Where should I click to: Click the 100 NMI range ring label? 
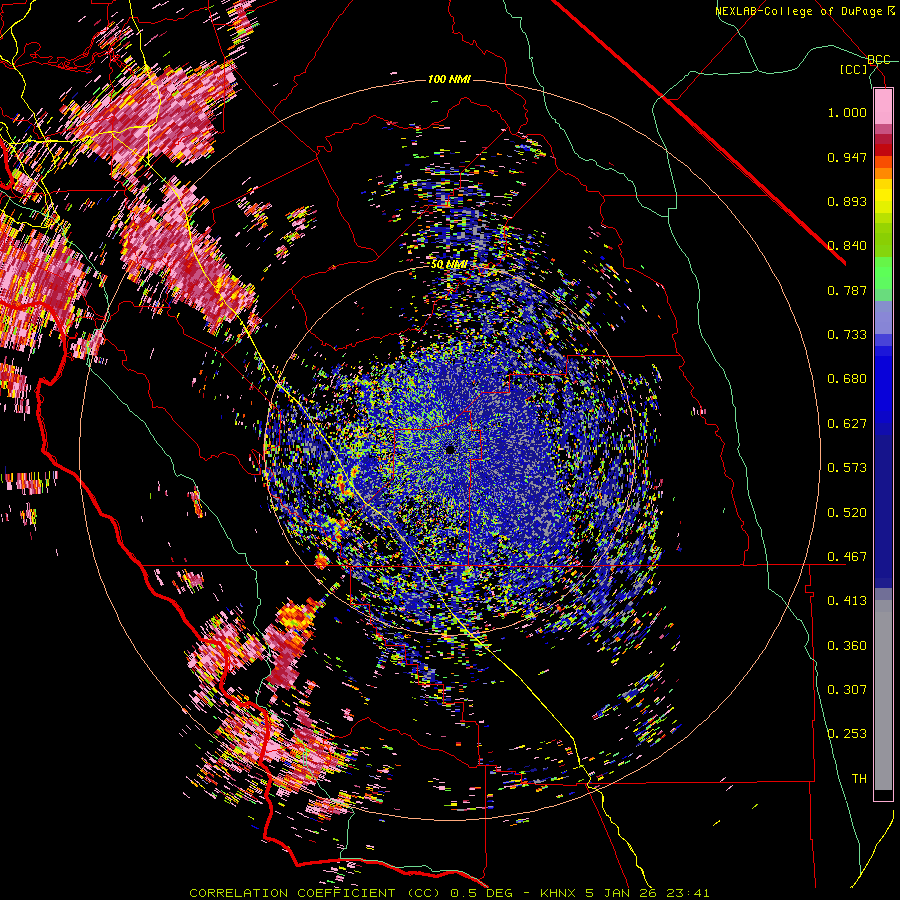(x=449, y=79)
